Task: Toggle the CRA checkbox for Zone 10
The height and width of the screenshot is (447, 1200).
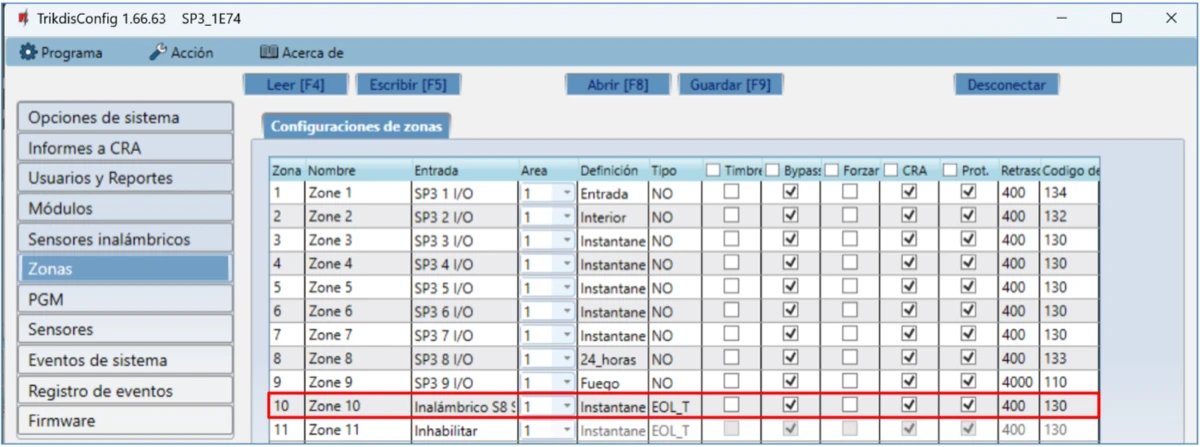Action: 908,407
